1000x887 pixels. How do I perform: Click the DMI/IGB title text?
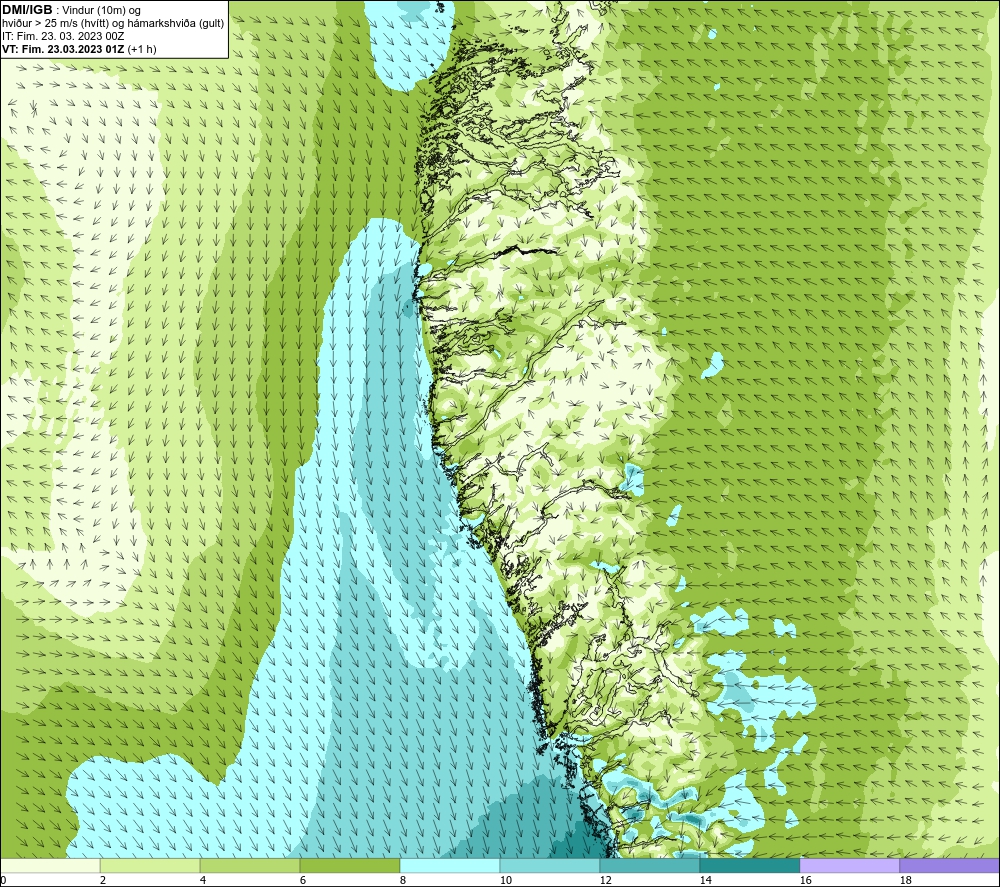[x=27, y=10]
